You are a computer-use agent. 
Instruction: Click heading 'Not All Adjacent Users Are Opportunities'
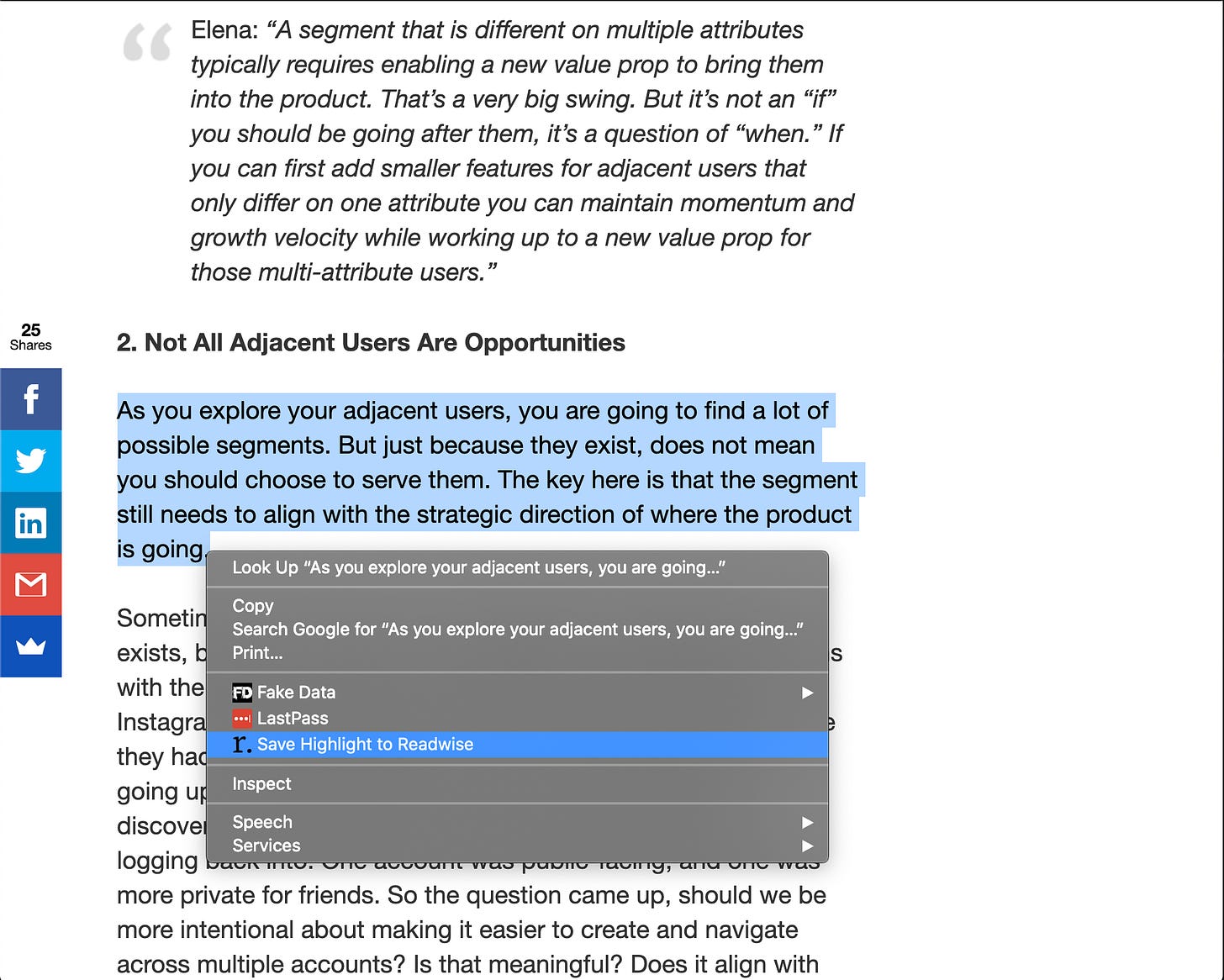point(371,343)
